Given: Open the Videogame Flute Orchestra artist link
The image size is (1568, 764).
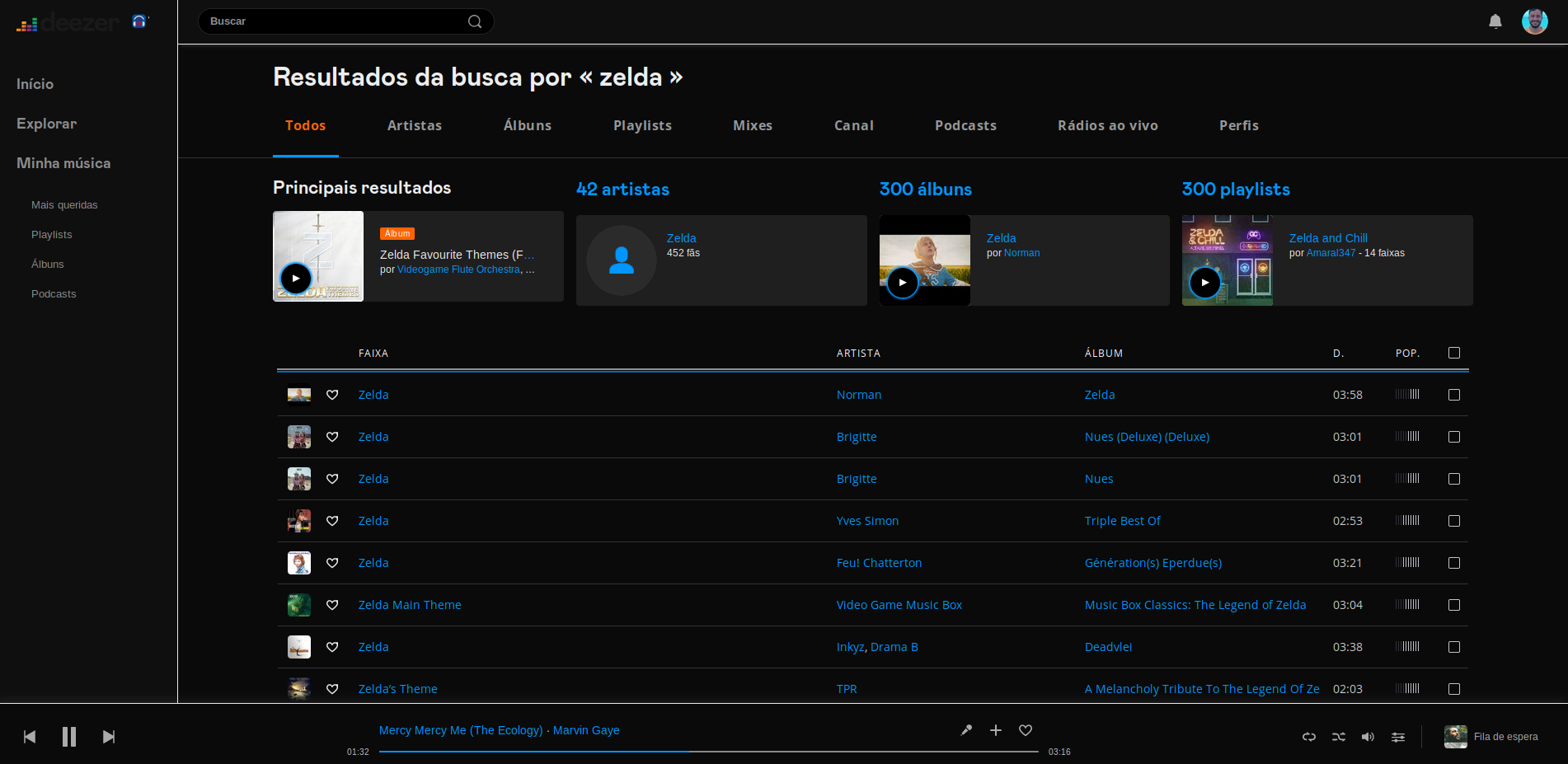Looking at the screenshot, I should coord(458,270).
